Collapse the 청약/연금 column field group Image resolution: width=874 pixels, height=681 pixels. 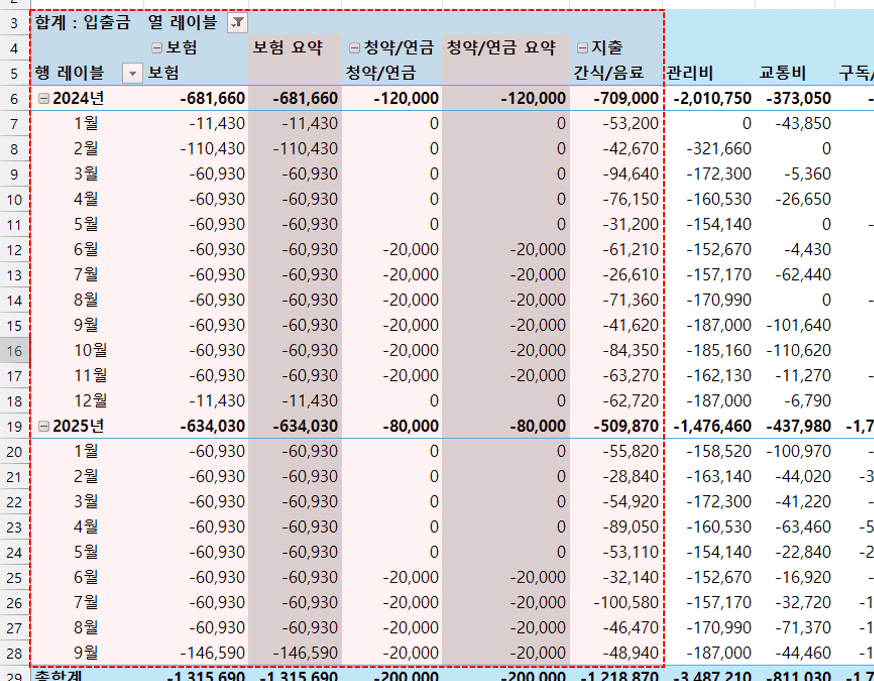click(x=356, y=47)
